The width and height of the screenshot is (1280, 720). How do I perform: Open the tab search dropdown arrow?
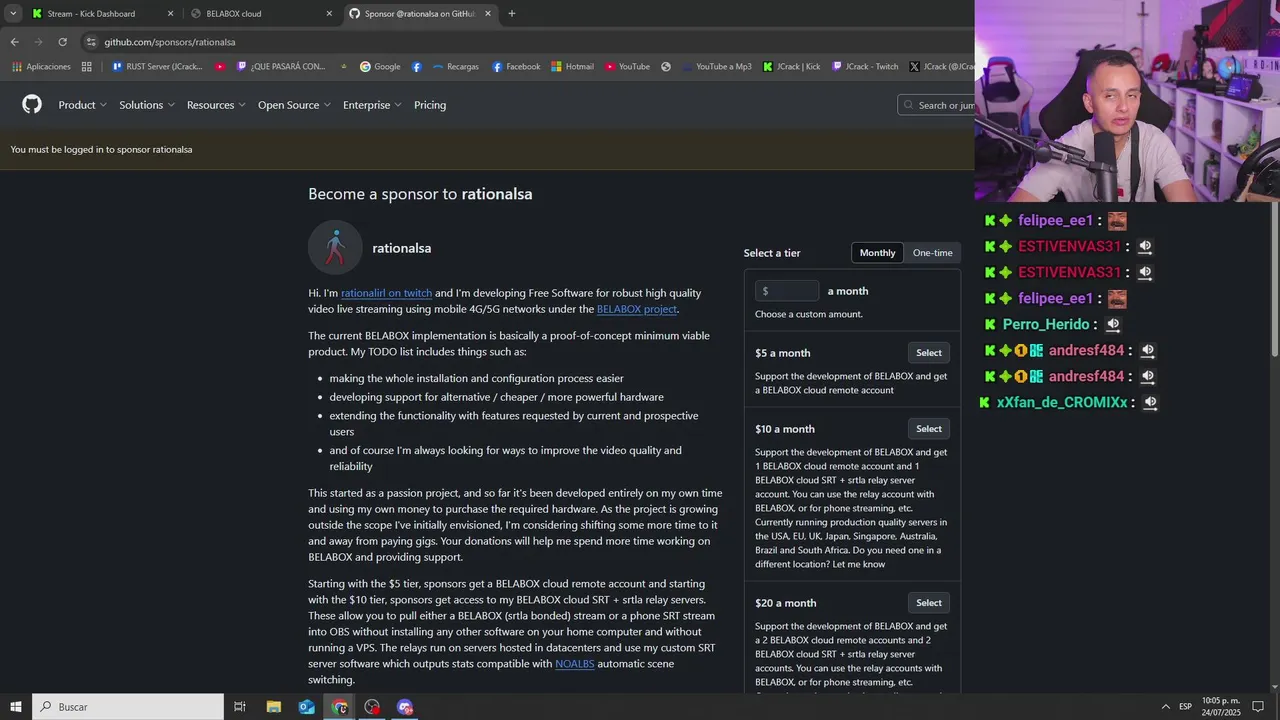13,14
